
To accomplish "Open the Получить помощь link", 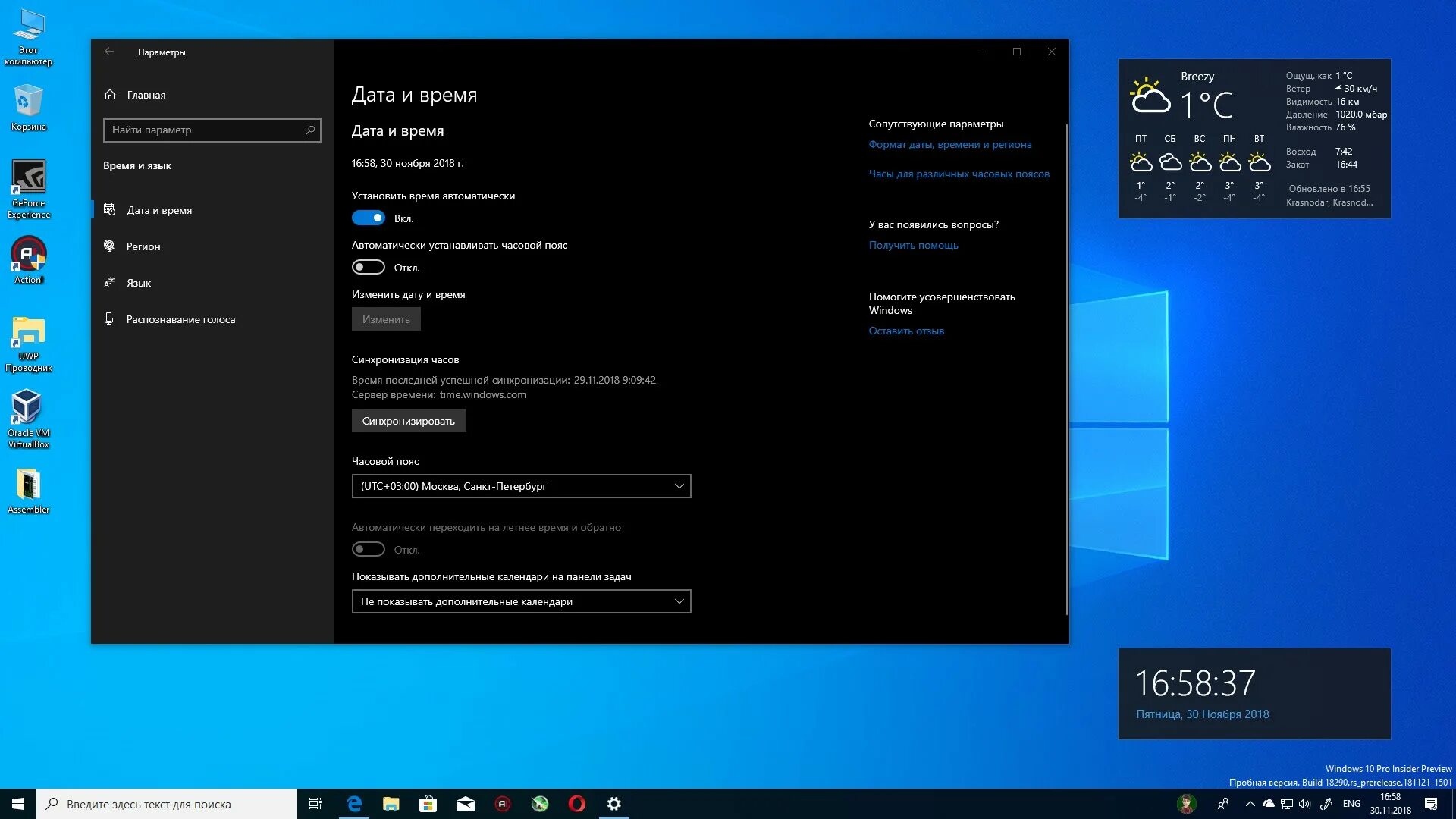I will [913, 245].
